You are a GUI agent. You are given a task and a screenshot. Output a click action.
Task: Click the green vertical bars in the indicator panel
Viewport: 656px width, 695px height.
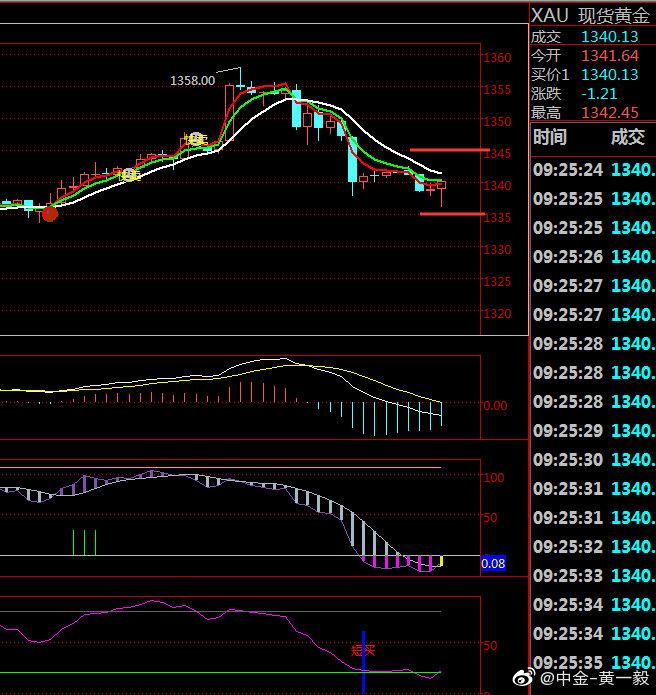(x=84, y=542)
